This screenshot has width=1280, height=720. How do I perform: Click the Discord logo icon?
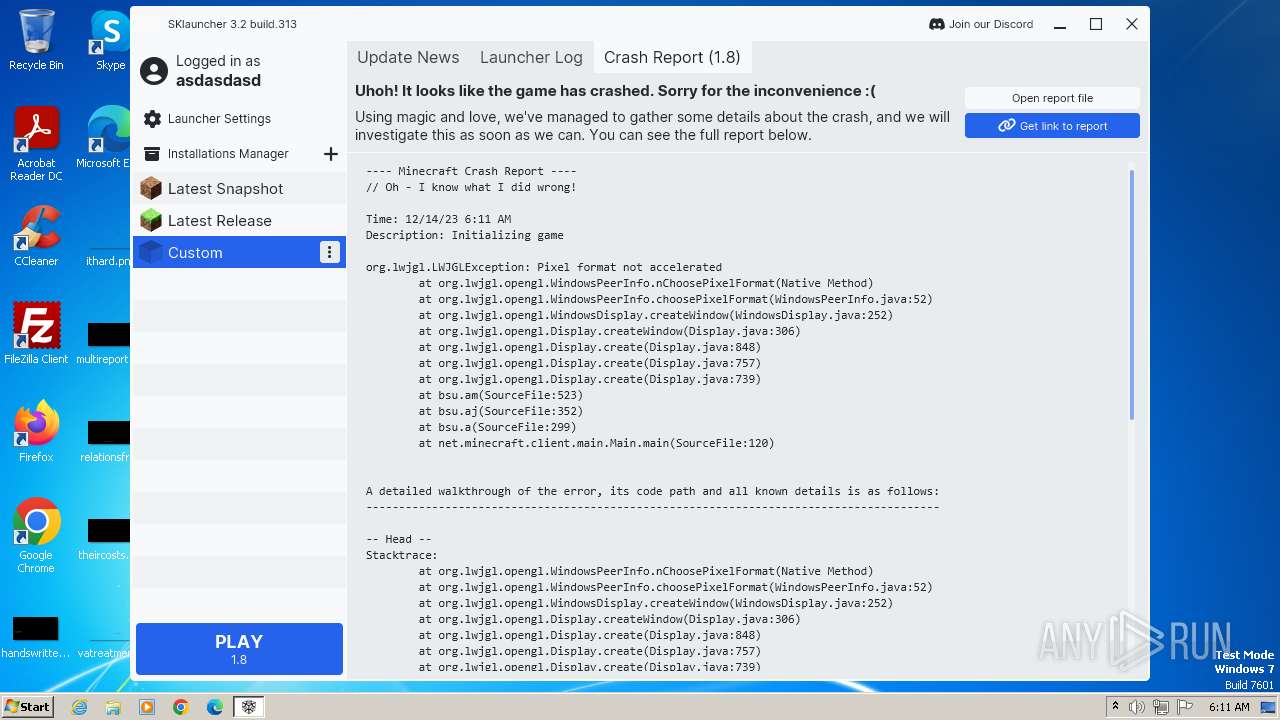point(937,24)
